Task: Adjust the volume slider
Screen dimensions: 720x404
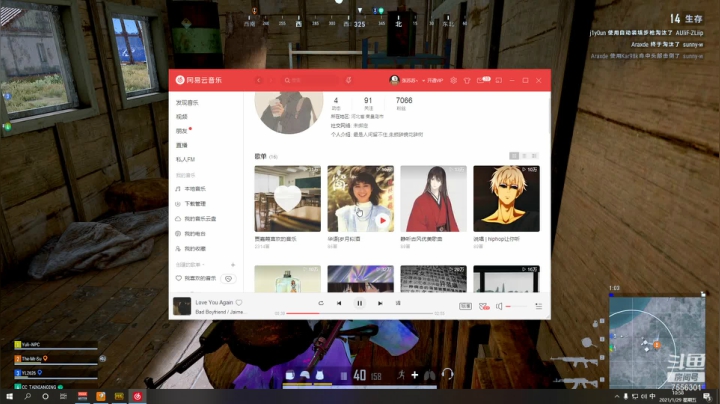Action: [516, 306]
